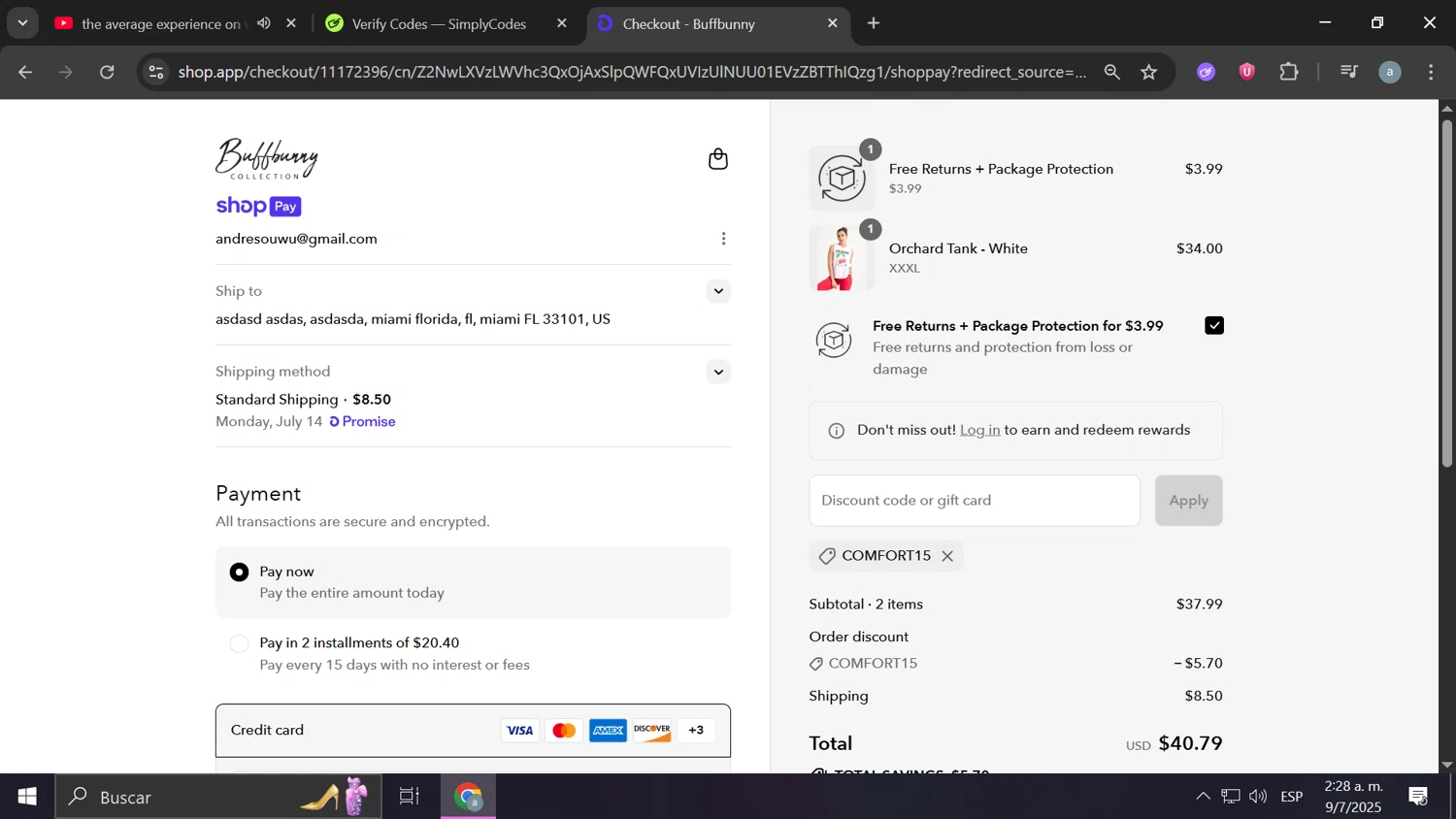The width and height of the screenshot is (1456, 819).
Task: Focus the Discount code or gift card field
Action: point(975,501)
